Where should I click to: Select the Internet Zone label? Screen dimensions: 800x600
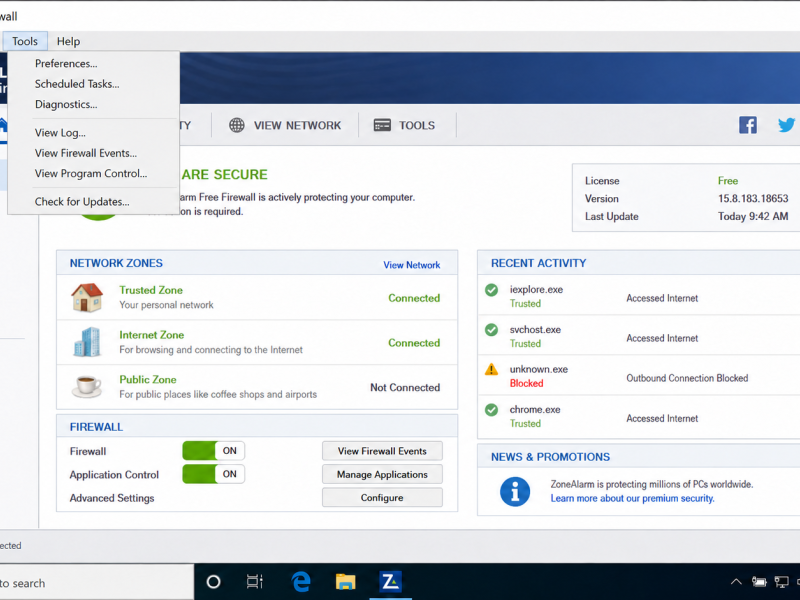[x=152, y=335]
